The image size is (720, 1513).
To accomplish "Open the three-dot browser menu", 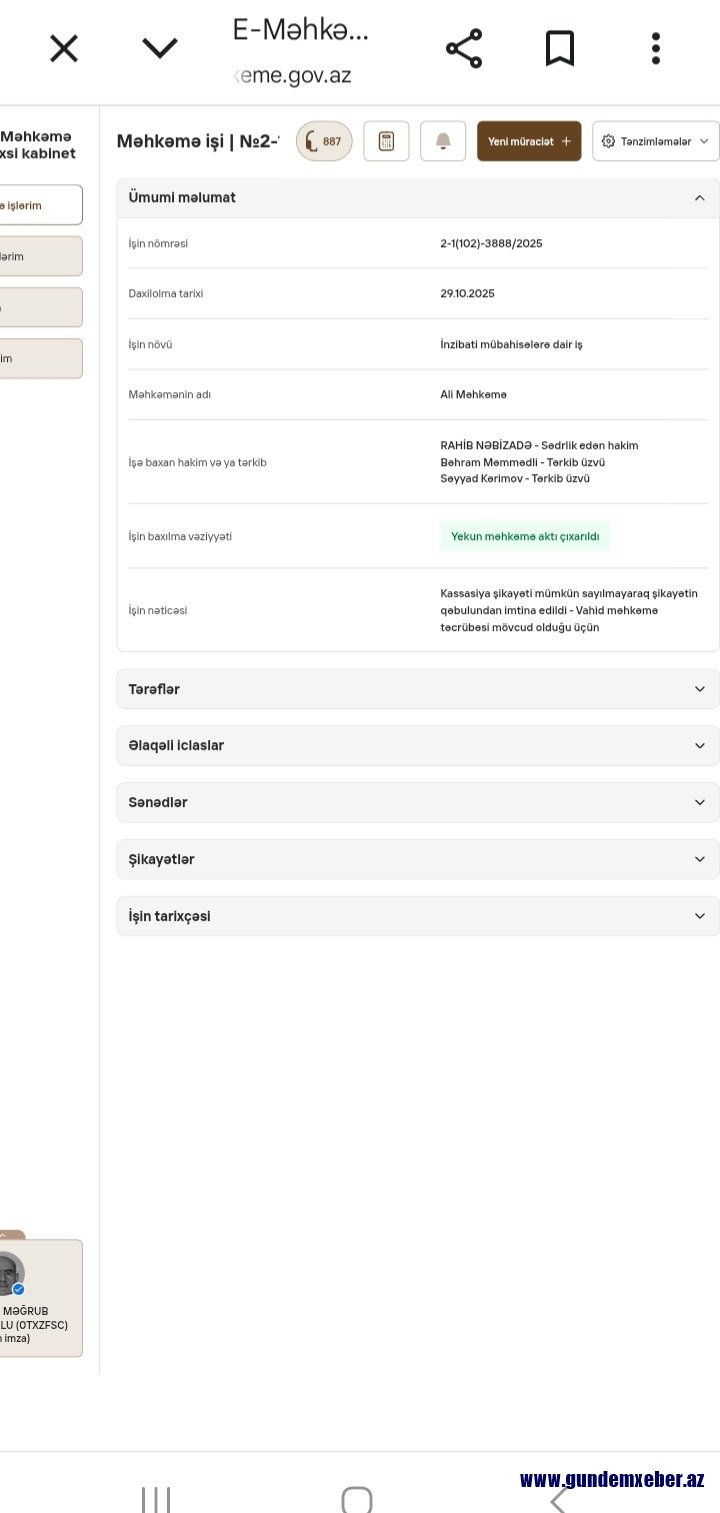I will pos(656,48).
